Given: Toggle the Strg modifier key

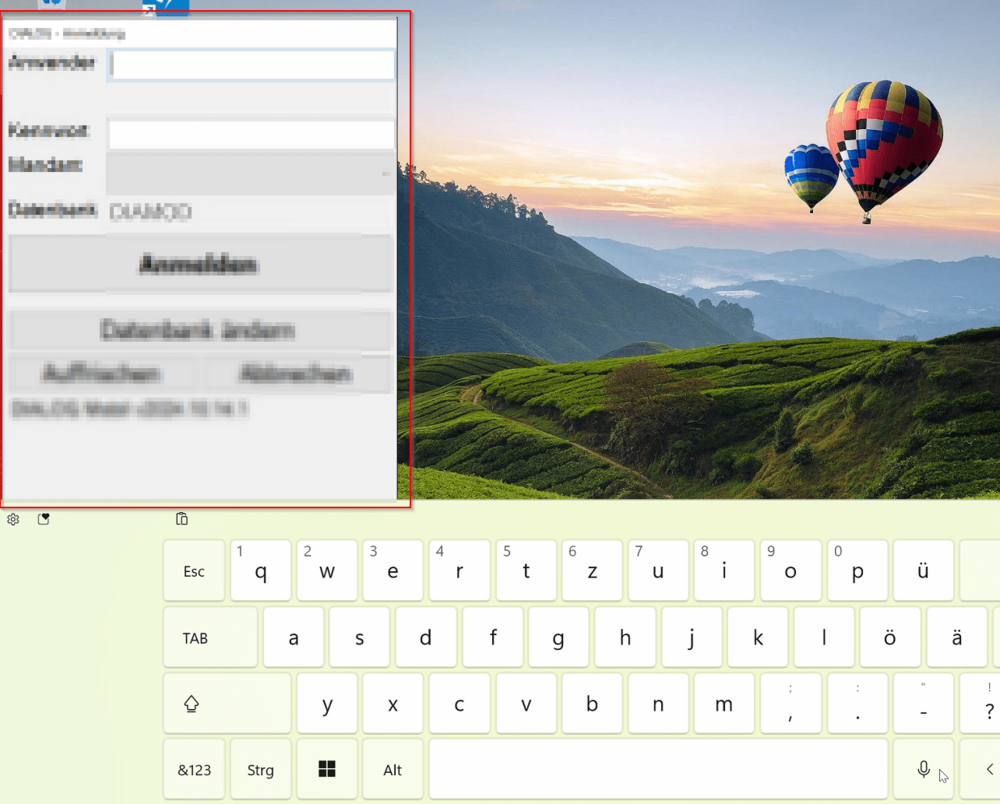Looking at the screenshot, I should [x=260, y=770].
